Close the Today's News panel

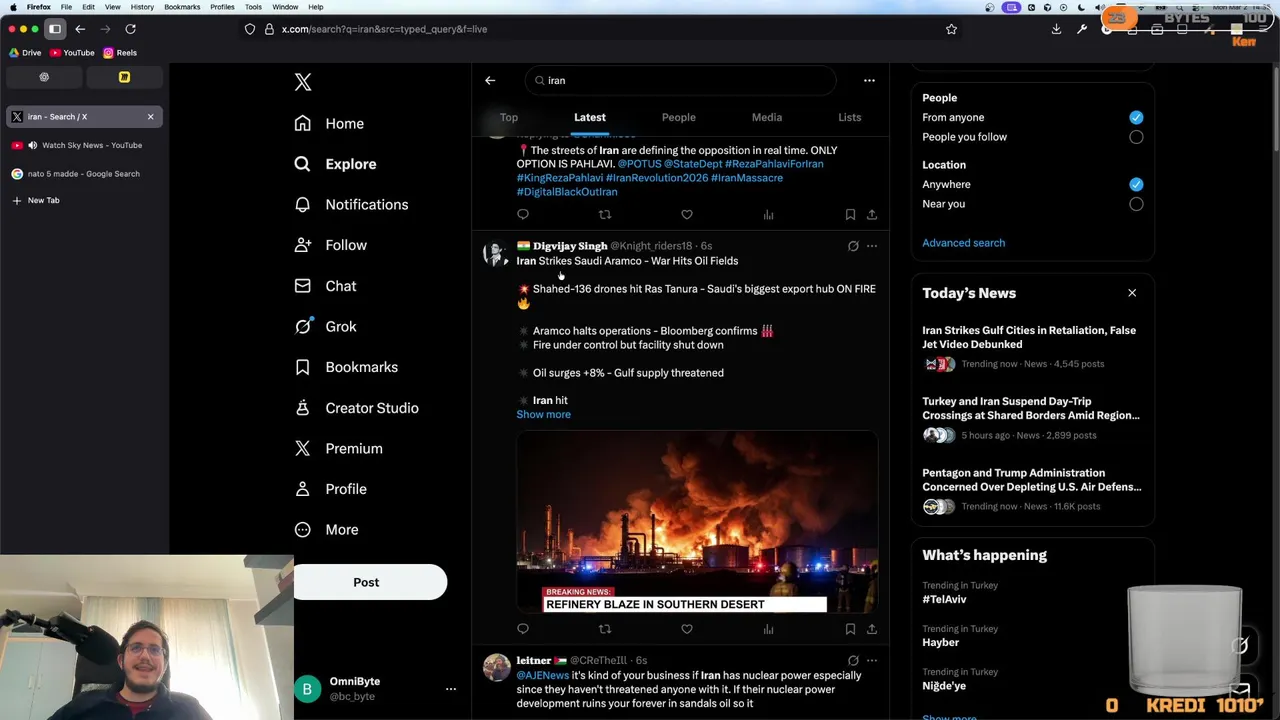(x=1132, y=293)
